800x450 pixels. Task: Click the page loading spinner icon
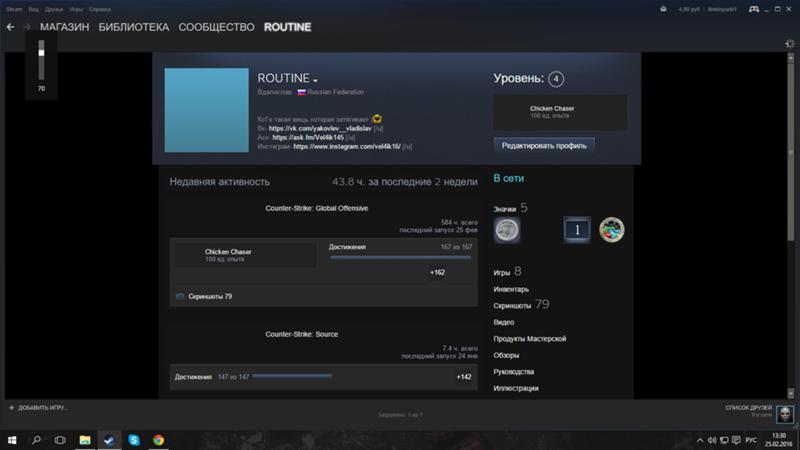(789, 44)
